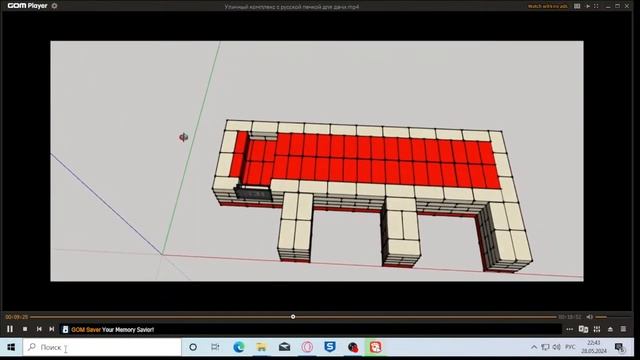Switch to fullscreen mode icon

tap(596, 6)
